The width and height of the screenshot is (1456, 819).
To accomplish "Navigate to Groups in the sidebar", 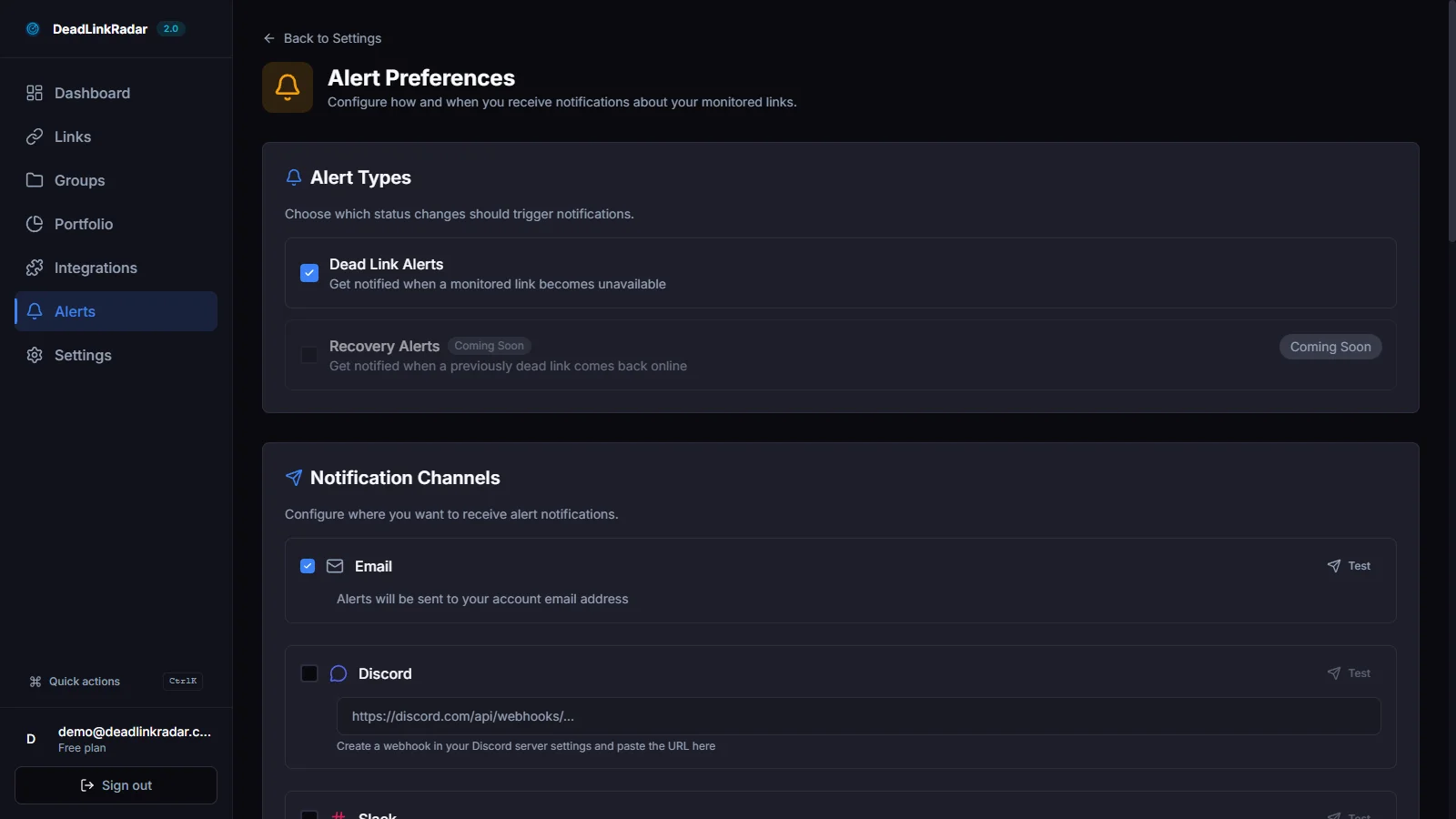I will pos(79,180).
